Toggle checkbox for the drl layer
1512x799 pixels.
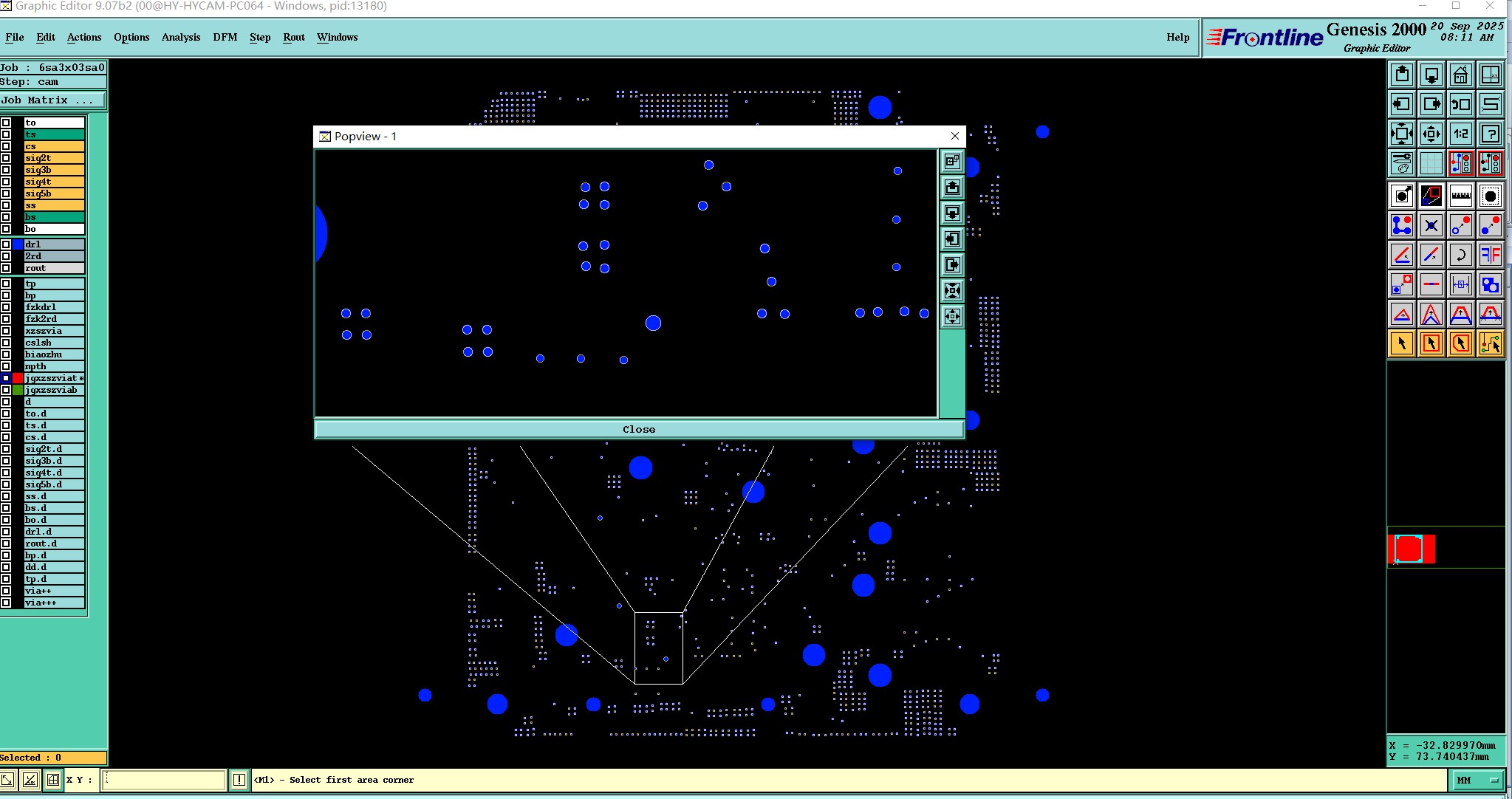coord(6,244)
